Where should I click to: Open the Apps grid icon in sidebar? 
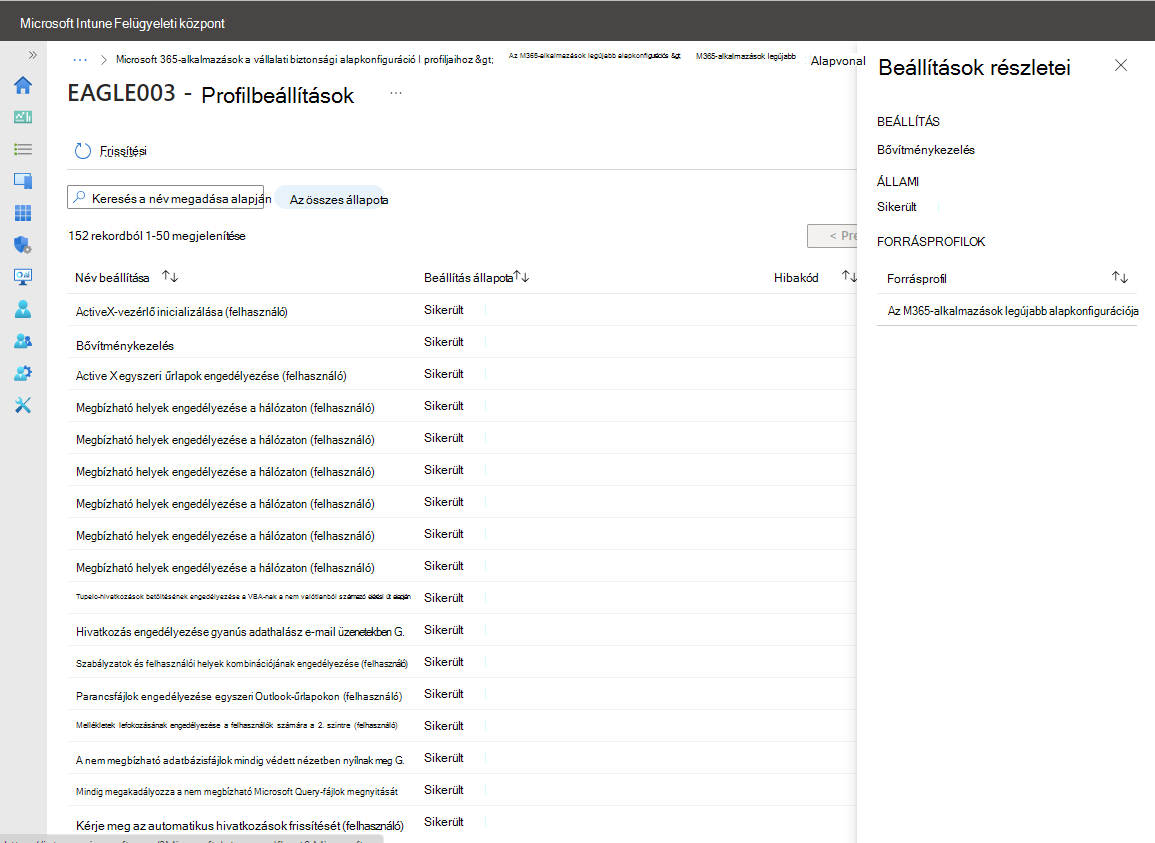click(23, 214)
